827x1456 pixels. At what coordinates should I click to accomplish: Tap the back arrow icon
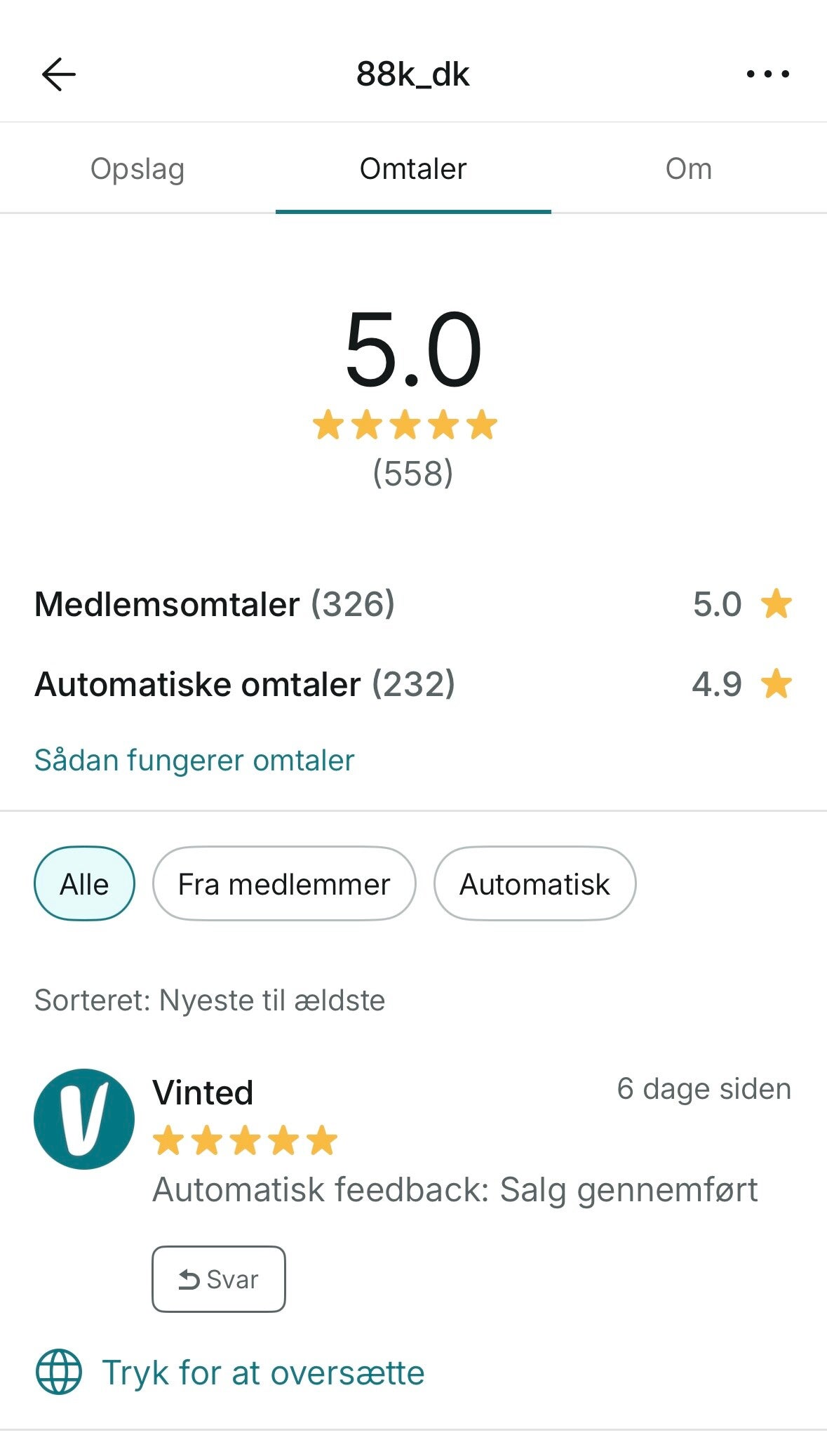(x=59, y=74)
